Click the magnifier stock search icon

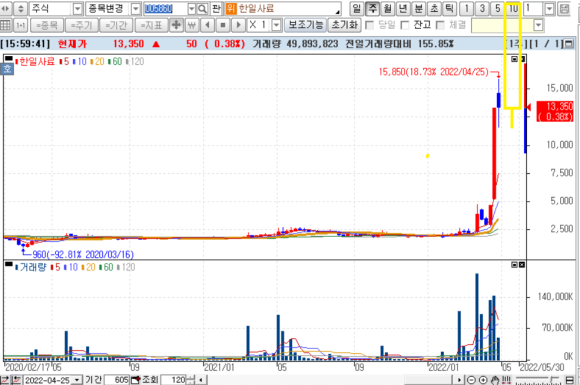202,9
